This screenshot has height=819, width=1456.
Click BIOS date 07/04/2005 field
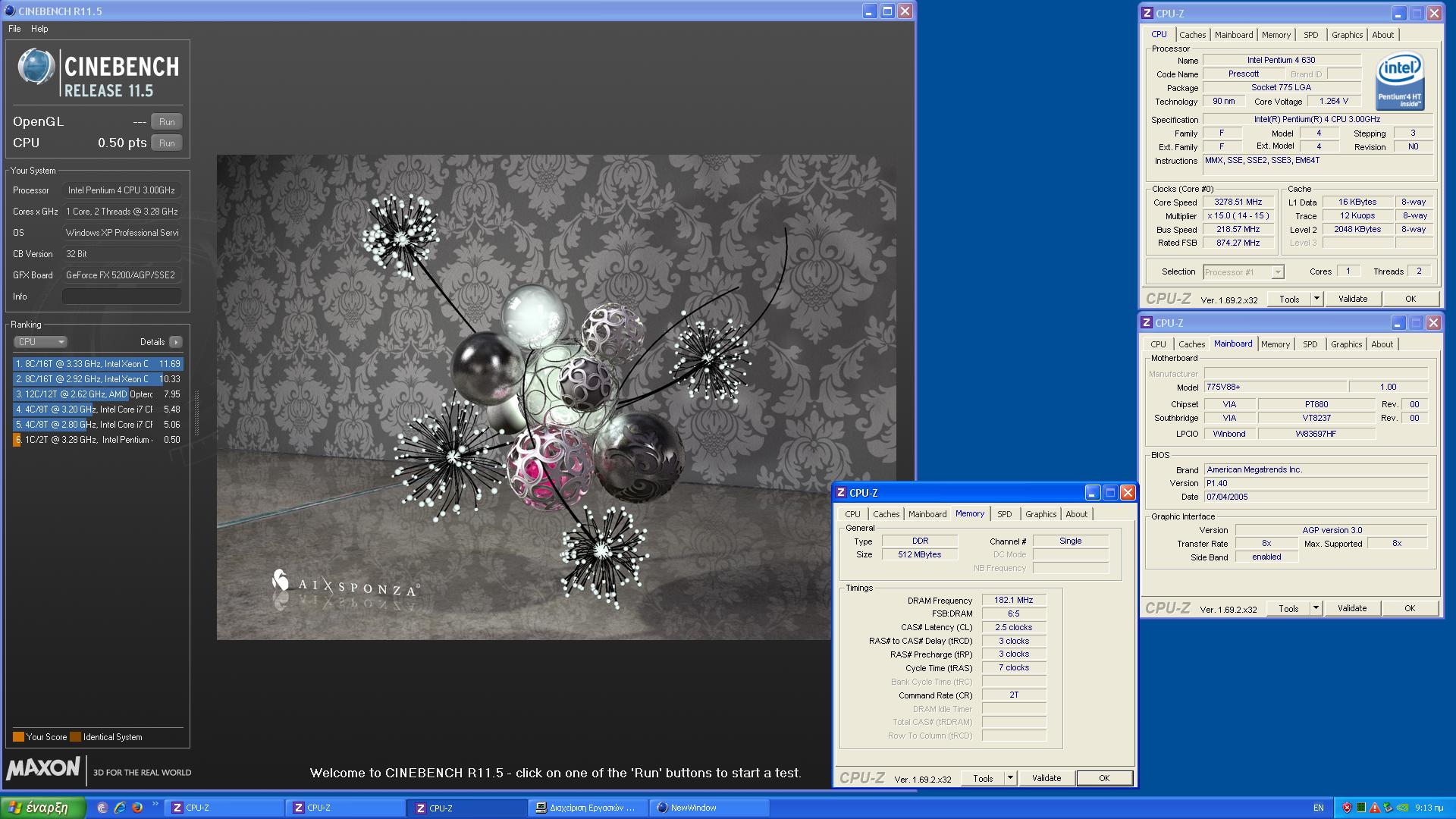tap(1316, 497)
